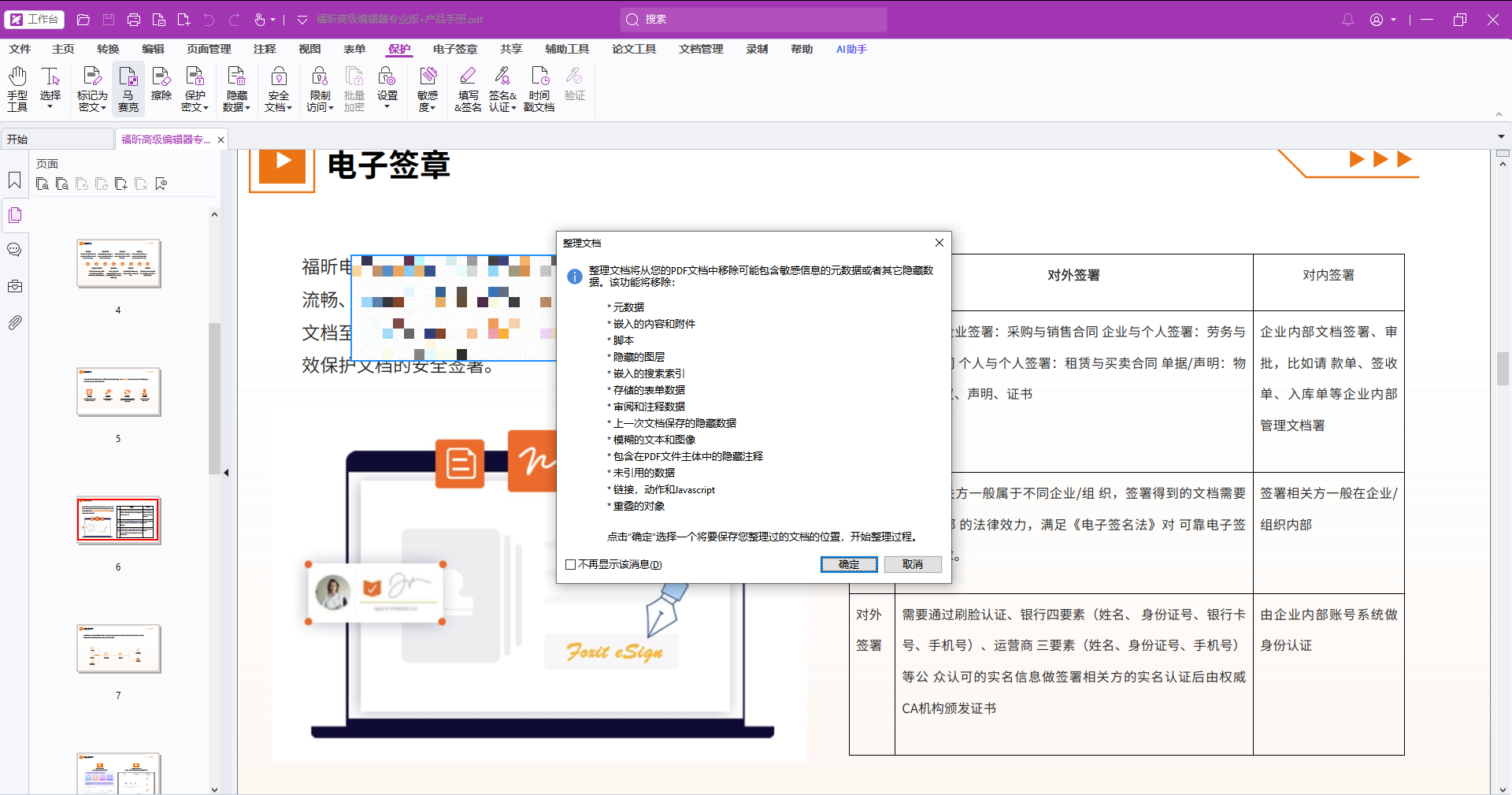Select the 擦除 erase tool
The image size is (1512, 795).
pyautogui.click(x=161, y=84)
